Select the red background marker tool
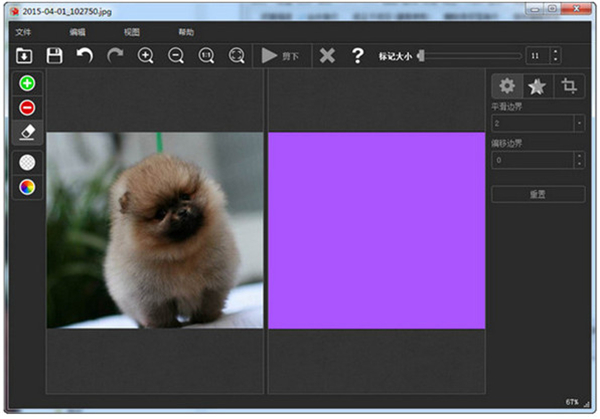600x419 pixels. 27,108
